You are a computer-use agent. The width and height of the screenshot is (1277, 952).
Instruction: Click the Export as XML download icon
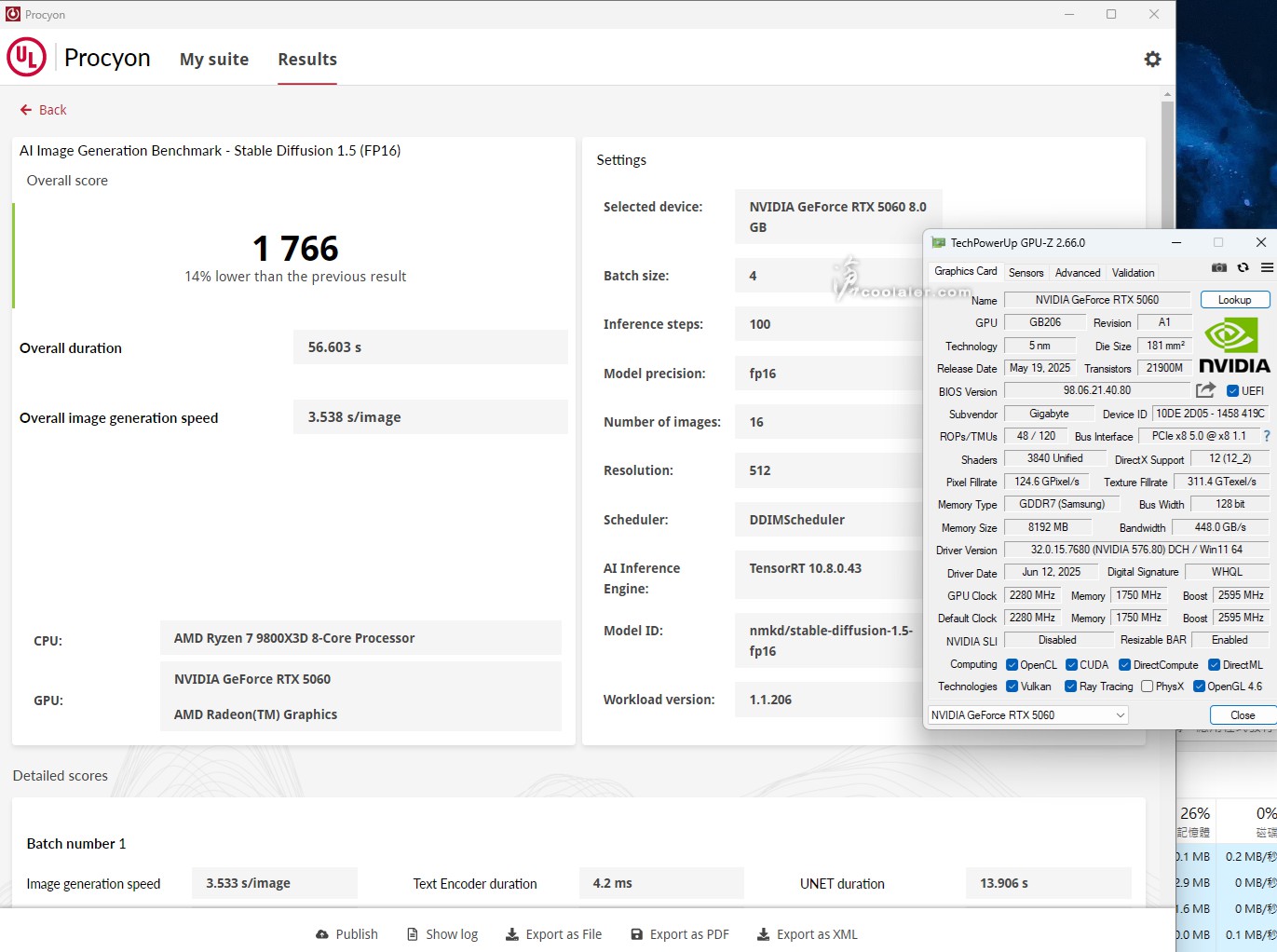tap(764, 934)
